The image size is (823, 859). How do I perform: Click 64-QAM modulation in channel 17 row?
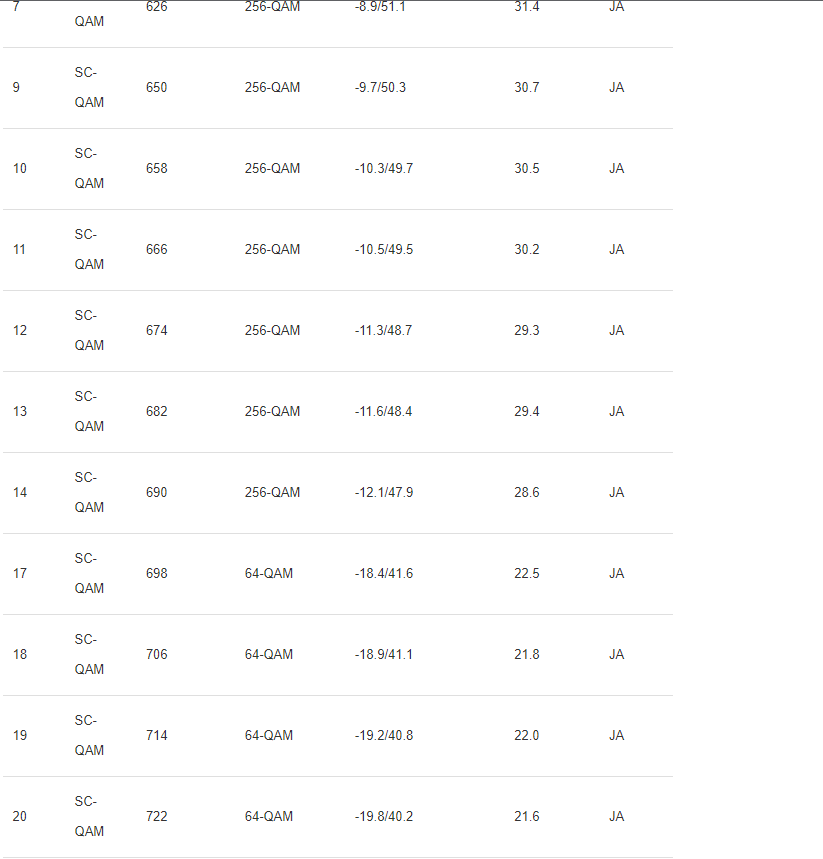(269, 574)
